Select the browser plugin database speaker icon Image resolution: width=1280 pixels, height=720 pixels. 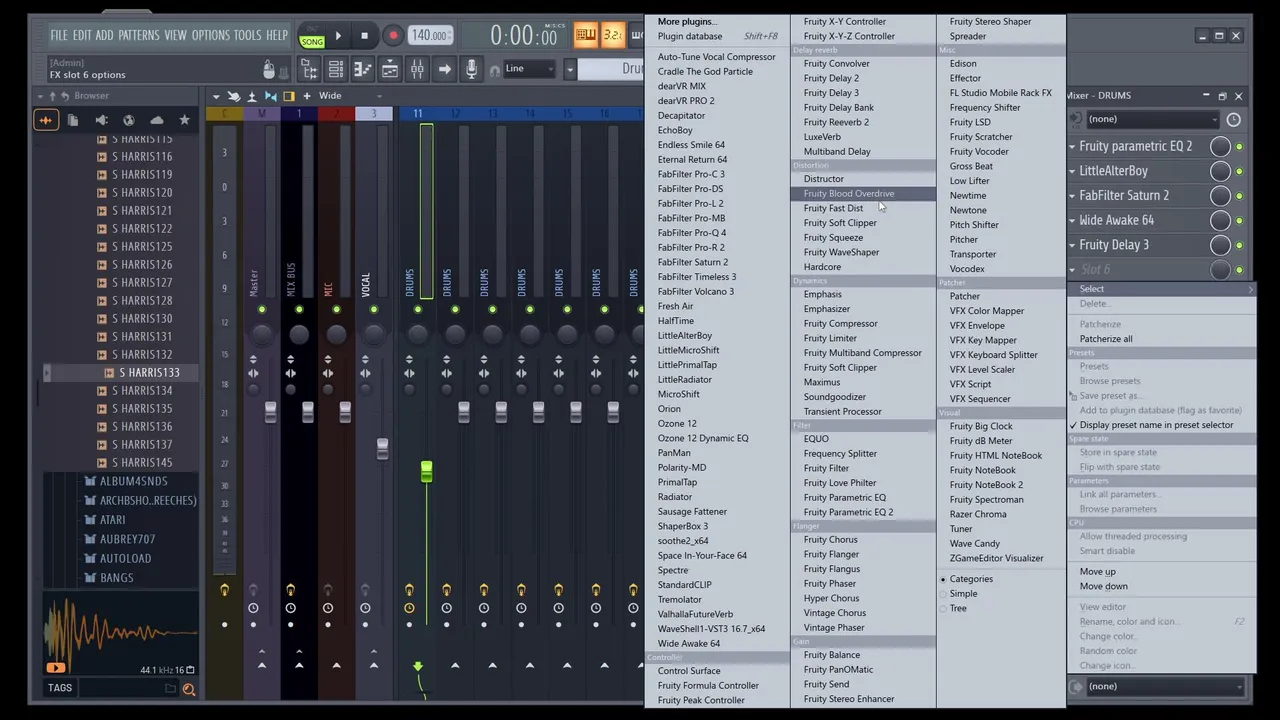(x=101, y=120)
